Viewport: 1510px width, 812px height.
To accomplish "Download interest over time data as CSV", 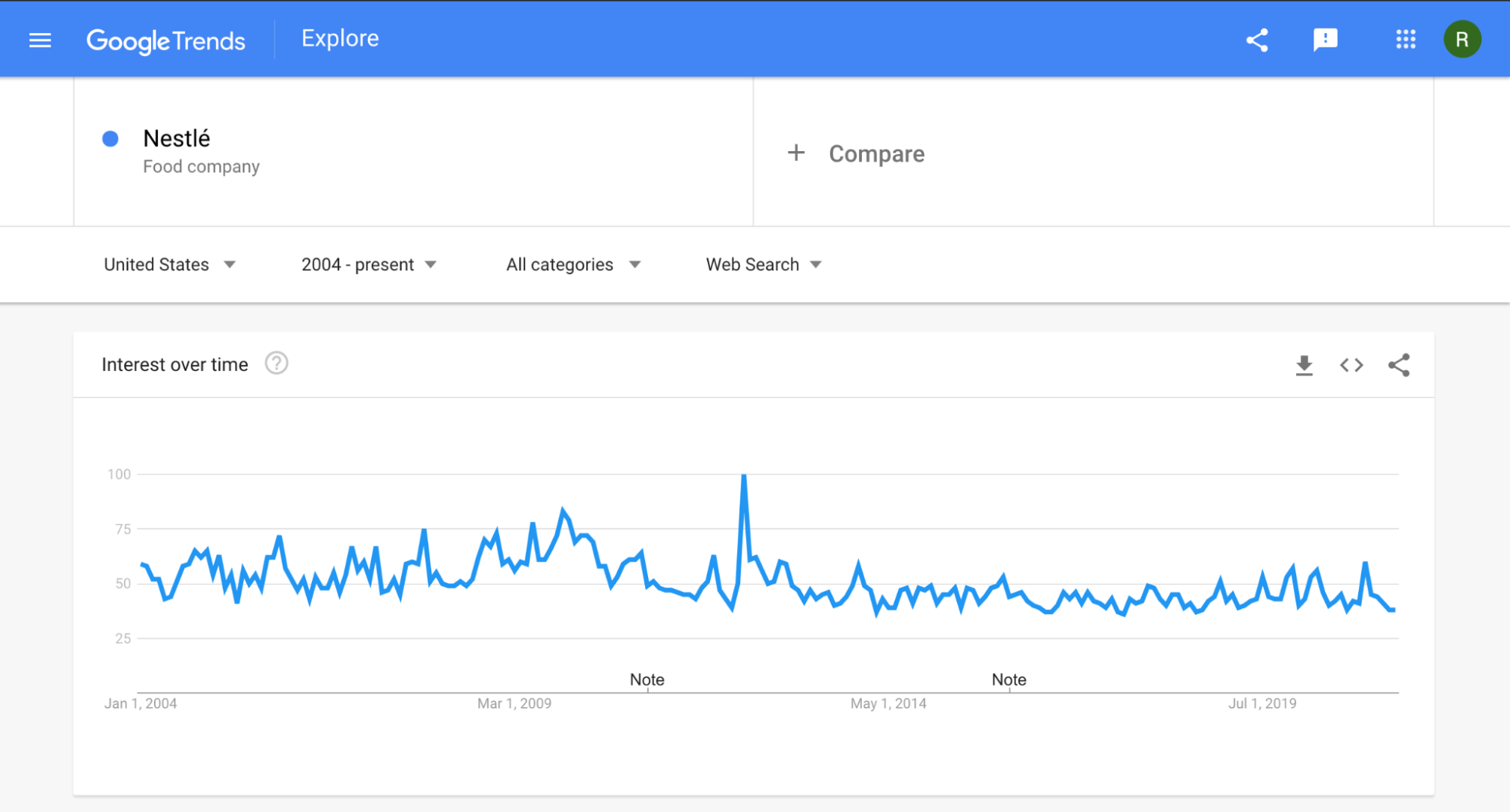I will pos(1304,366).
